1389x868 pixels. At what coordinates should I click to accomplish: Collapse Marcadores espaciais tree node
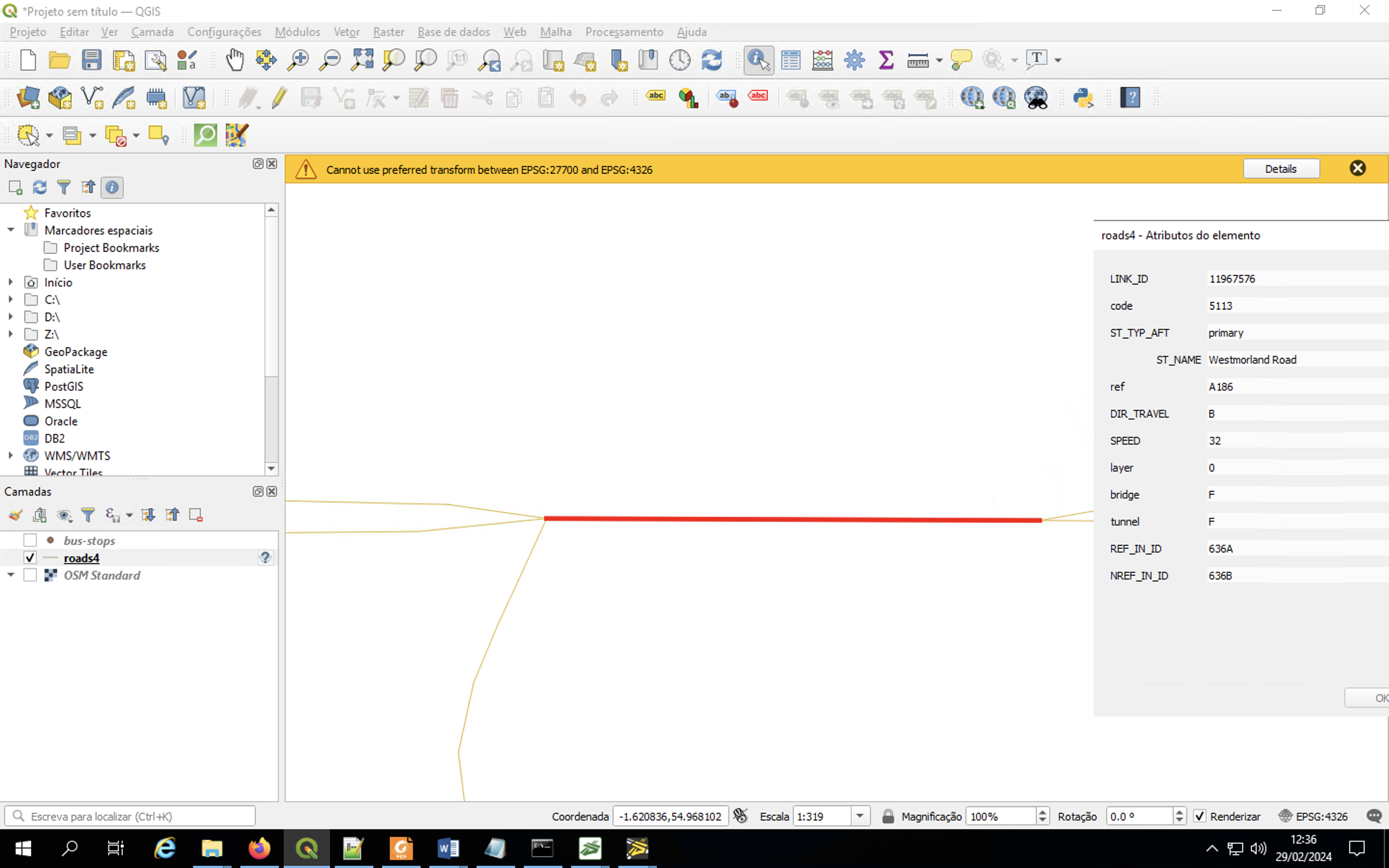click(x=11, y=230)
